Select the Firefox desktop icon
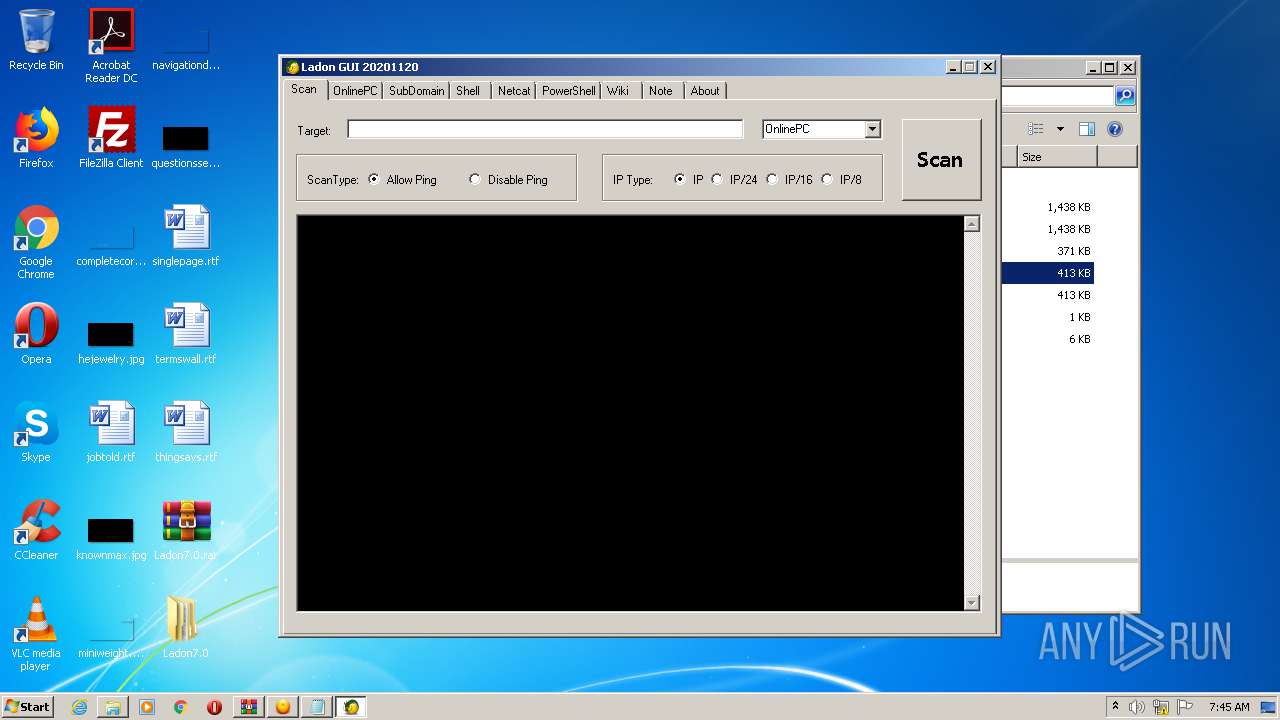The height and width of the screenshot is (720, 1280). 36,138
